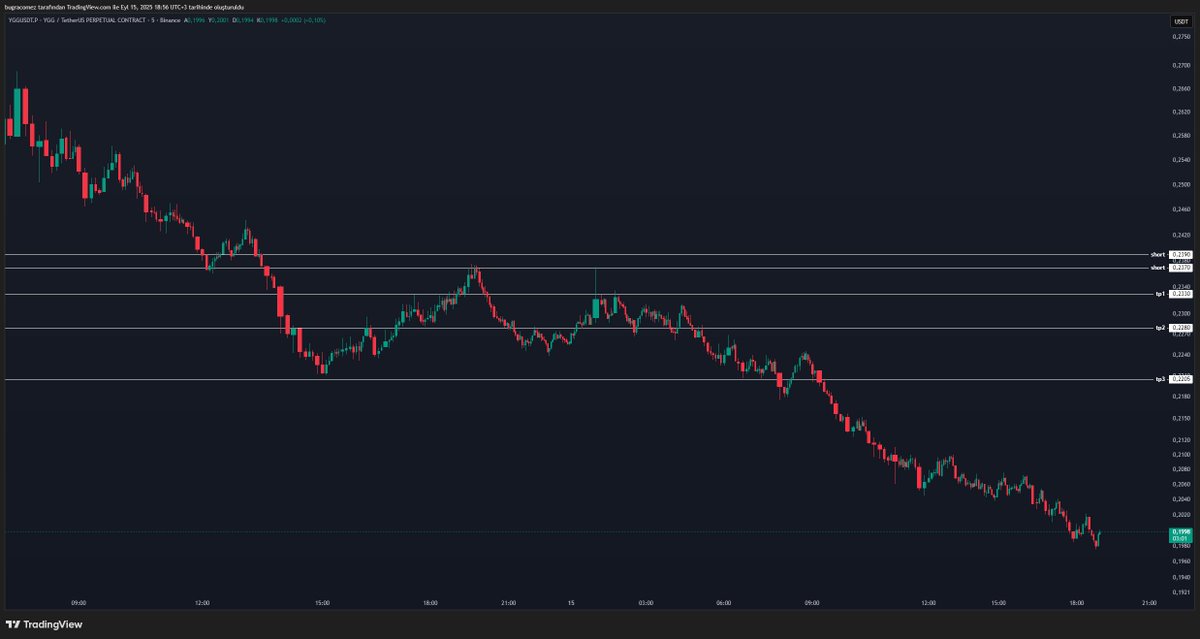Click the tp3 0,2205 price label
This screenshot has width=1200, height=639.
click(x=1181, y=379)
